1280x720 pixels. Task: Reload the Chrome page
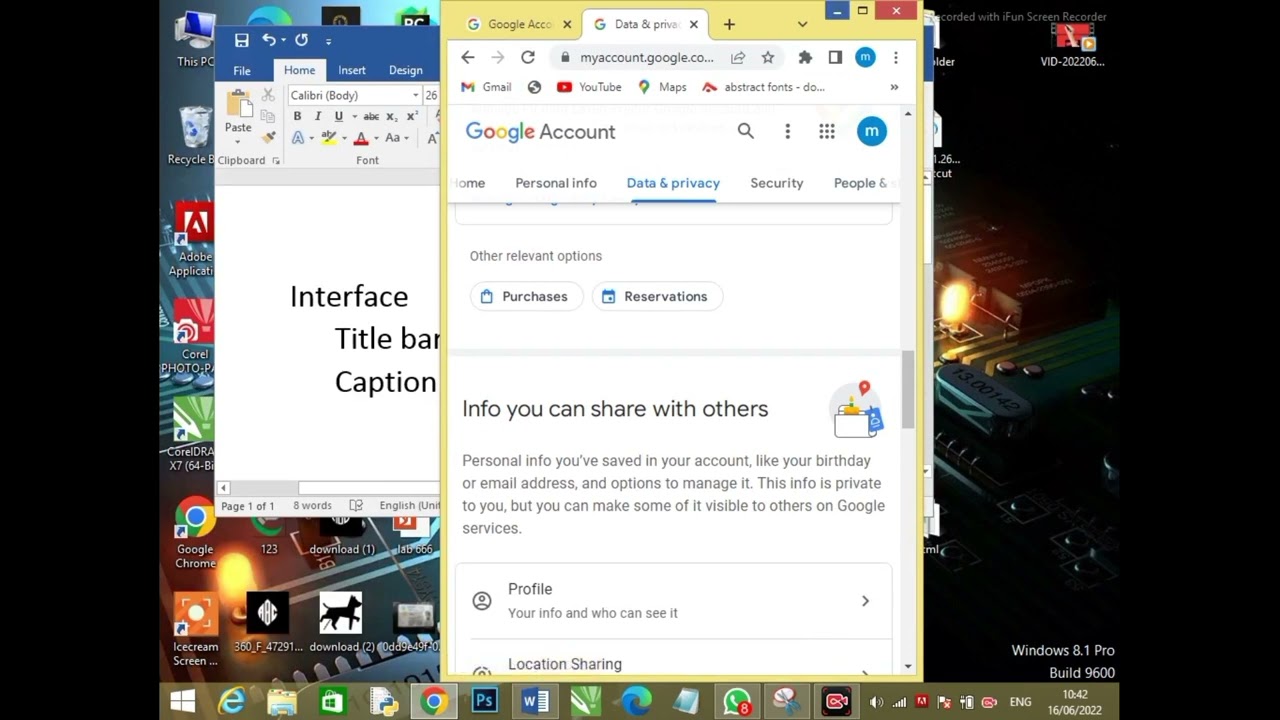click(x=528, y=57)
